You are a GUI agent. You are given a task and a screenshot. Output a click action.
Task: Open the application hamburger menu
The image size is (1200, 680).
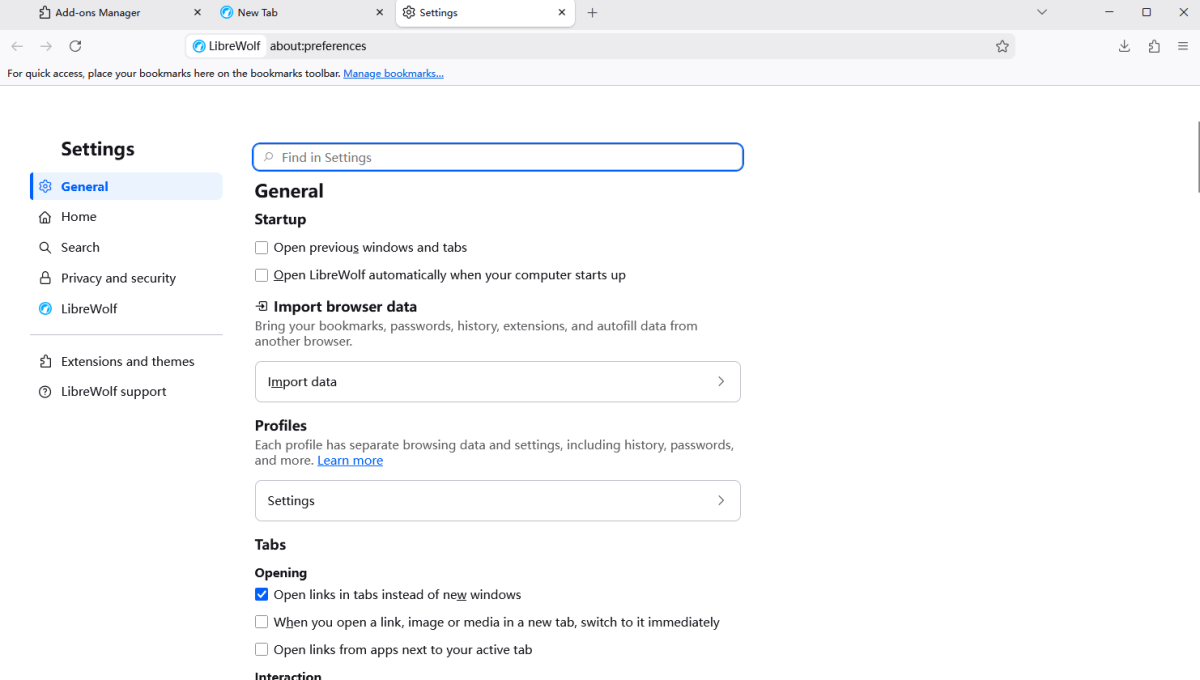click(x=1183, y=46)
